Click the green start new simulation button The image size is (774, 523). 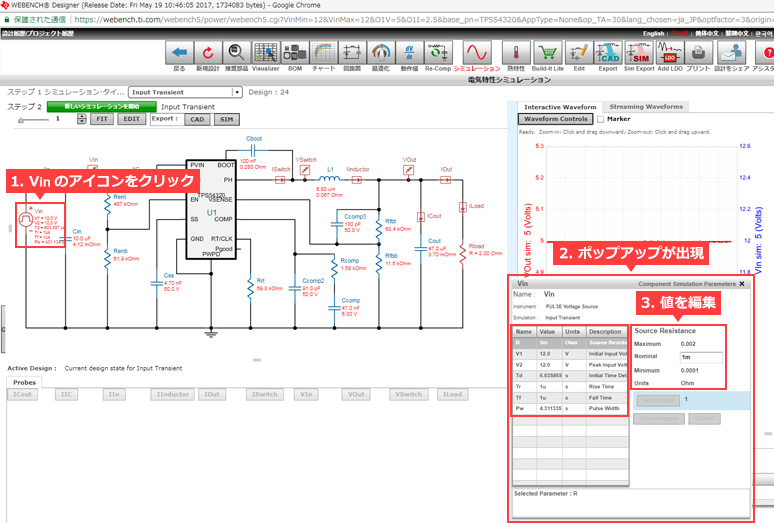click(x=102, y=107)
